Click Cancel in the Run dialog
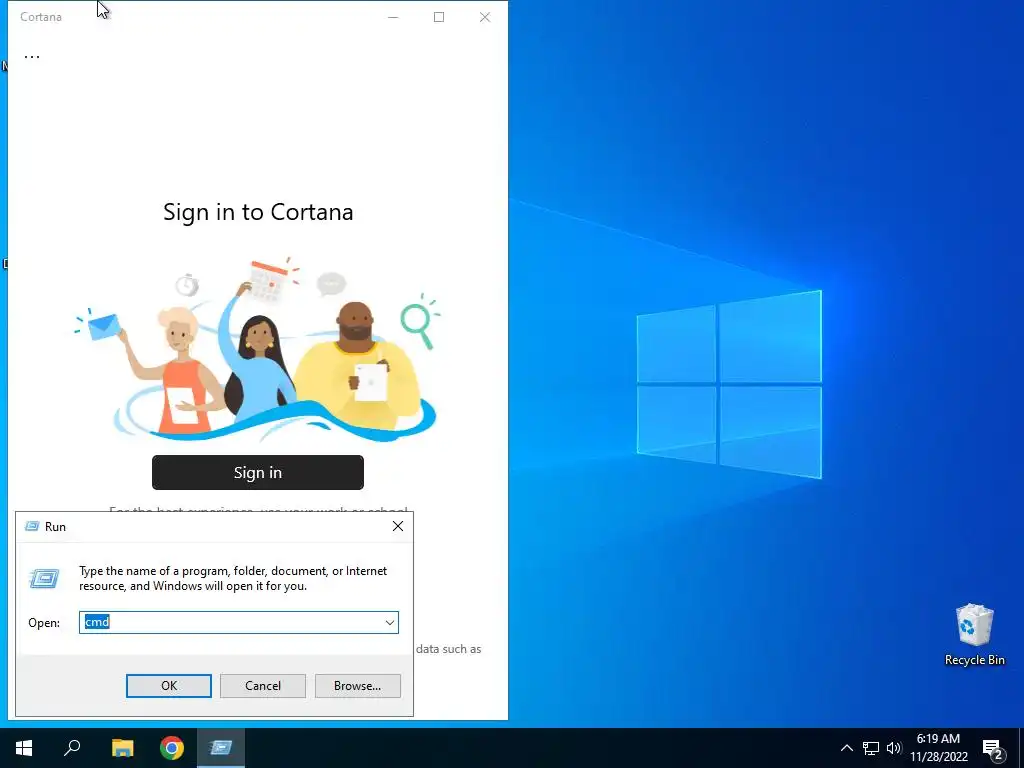The width and height of the screenshot is (1024, 768). (x=263, y=686)
